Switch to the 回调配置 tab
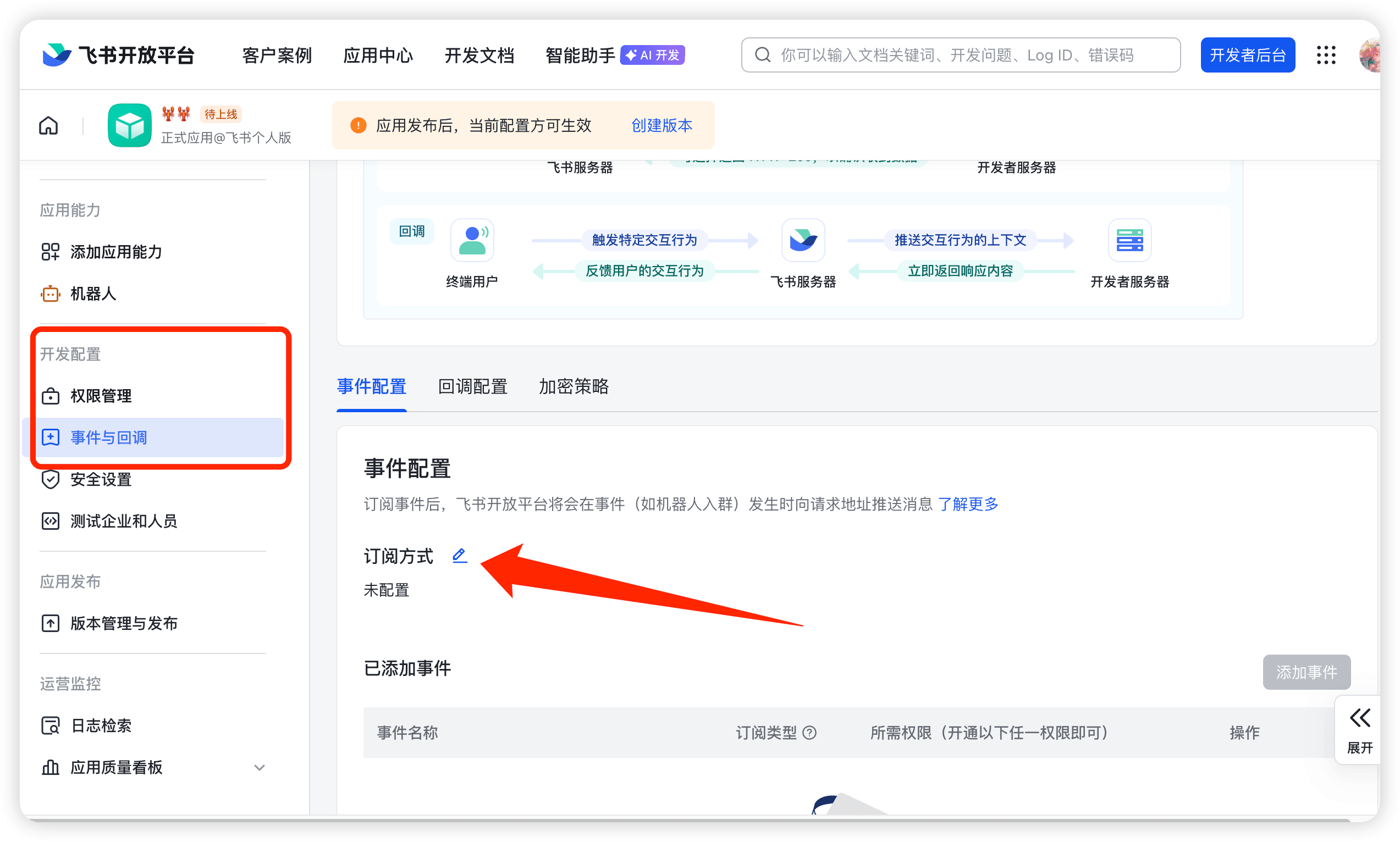This screenshot has width=1400, height=842. [x=472, y=386]
